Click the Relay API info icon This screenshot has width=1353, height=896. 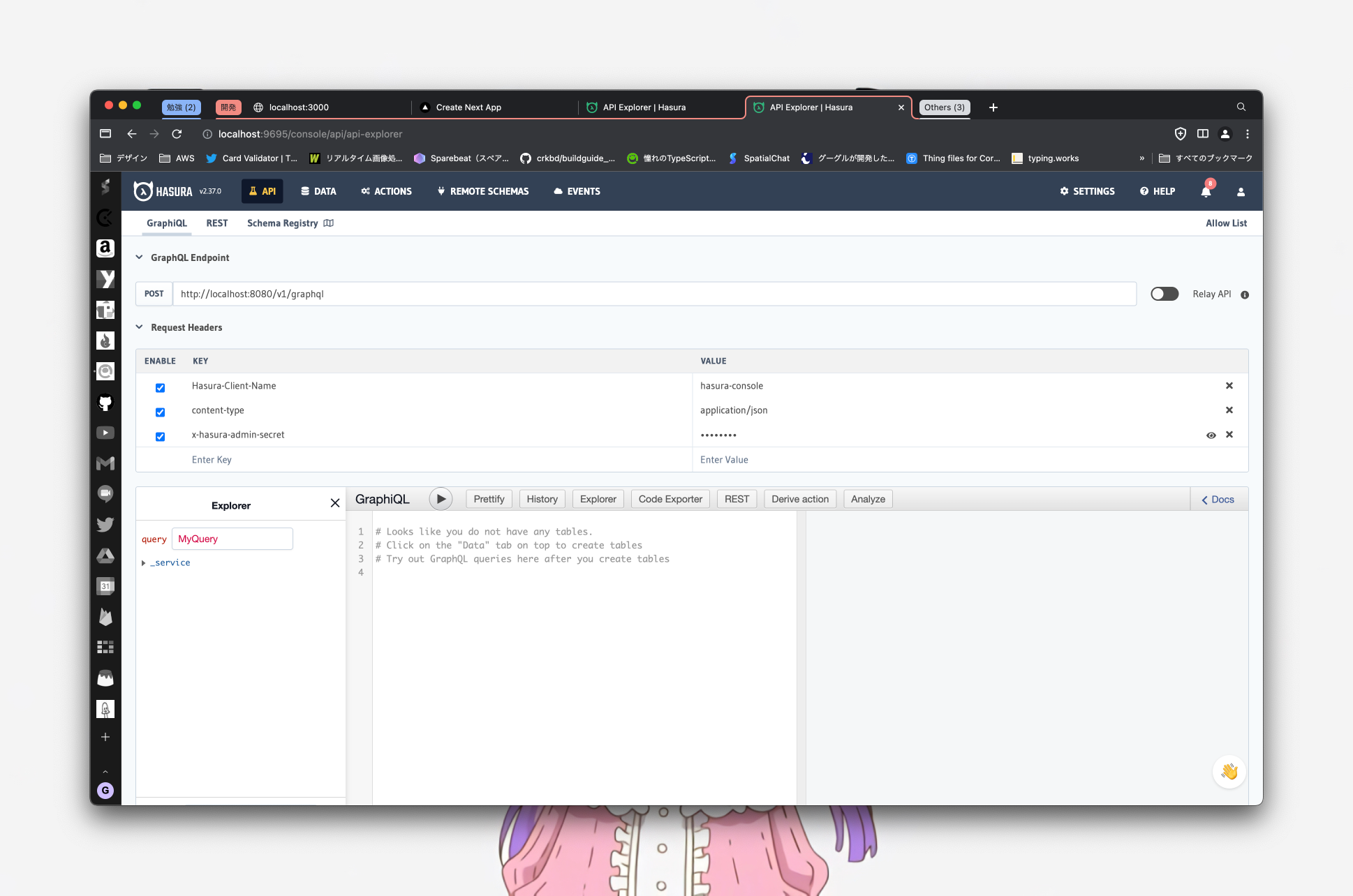point(1245,294)
